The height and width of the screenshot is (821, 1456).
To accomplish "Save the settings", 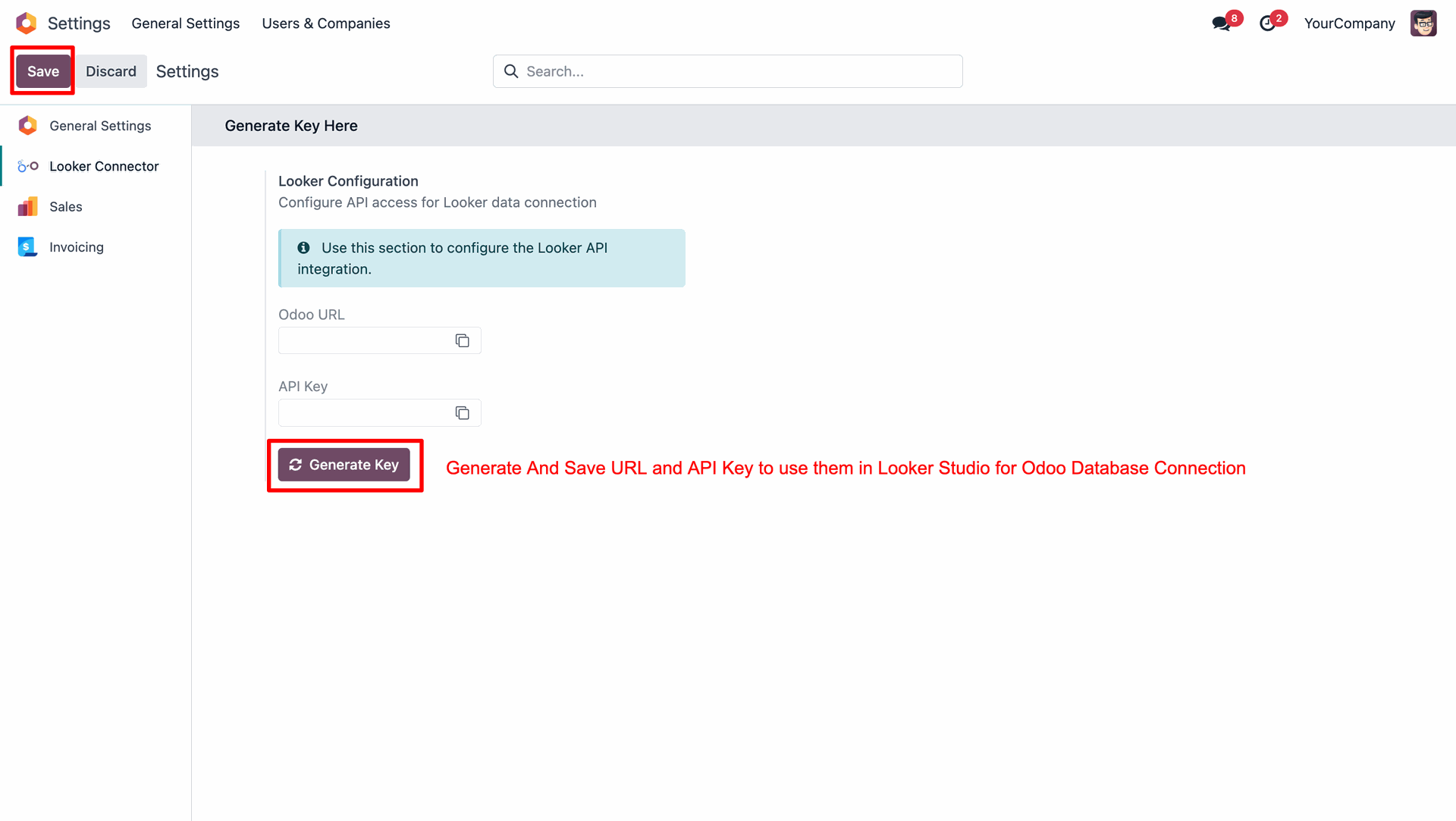I will pos(43,71).
